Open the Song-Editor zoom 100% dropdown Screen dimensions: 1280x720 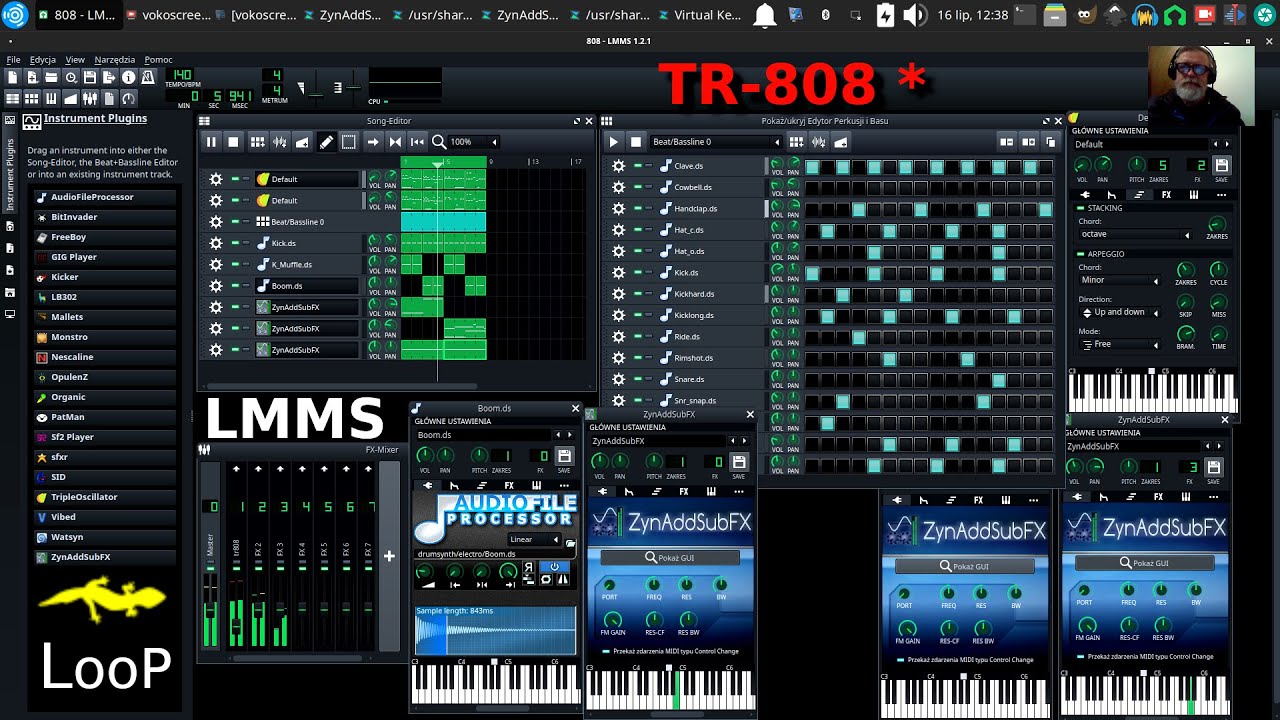(x=474, y=142)
